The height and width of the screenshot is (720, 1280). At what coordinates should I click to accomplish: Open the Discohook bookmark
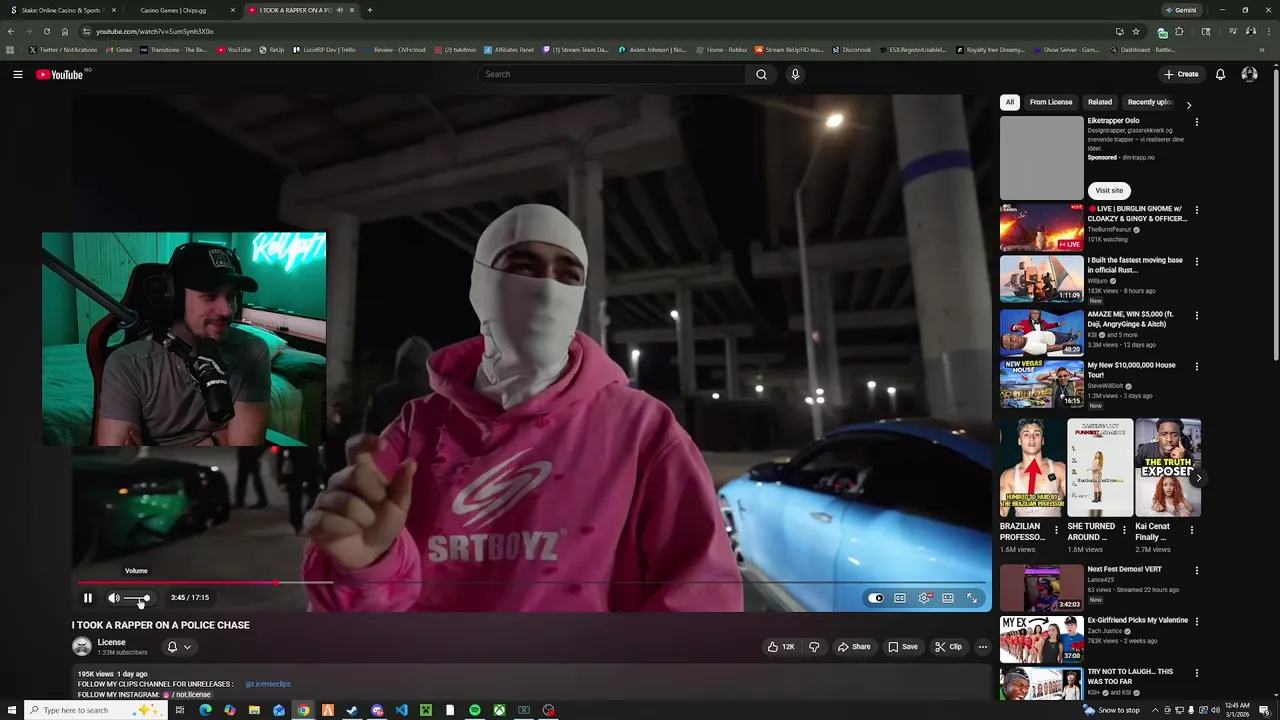click(852, 49)
